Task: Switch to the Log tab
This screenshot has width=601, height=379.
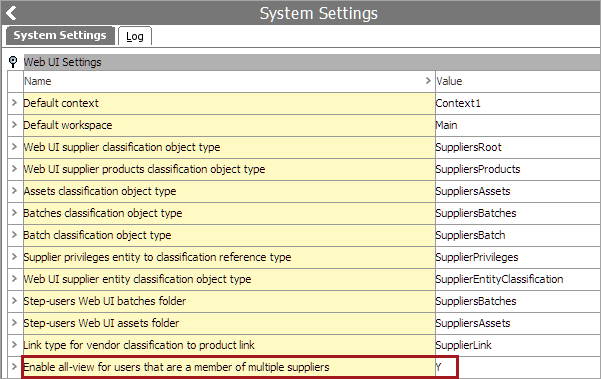Action: click(x=135, y=36)
